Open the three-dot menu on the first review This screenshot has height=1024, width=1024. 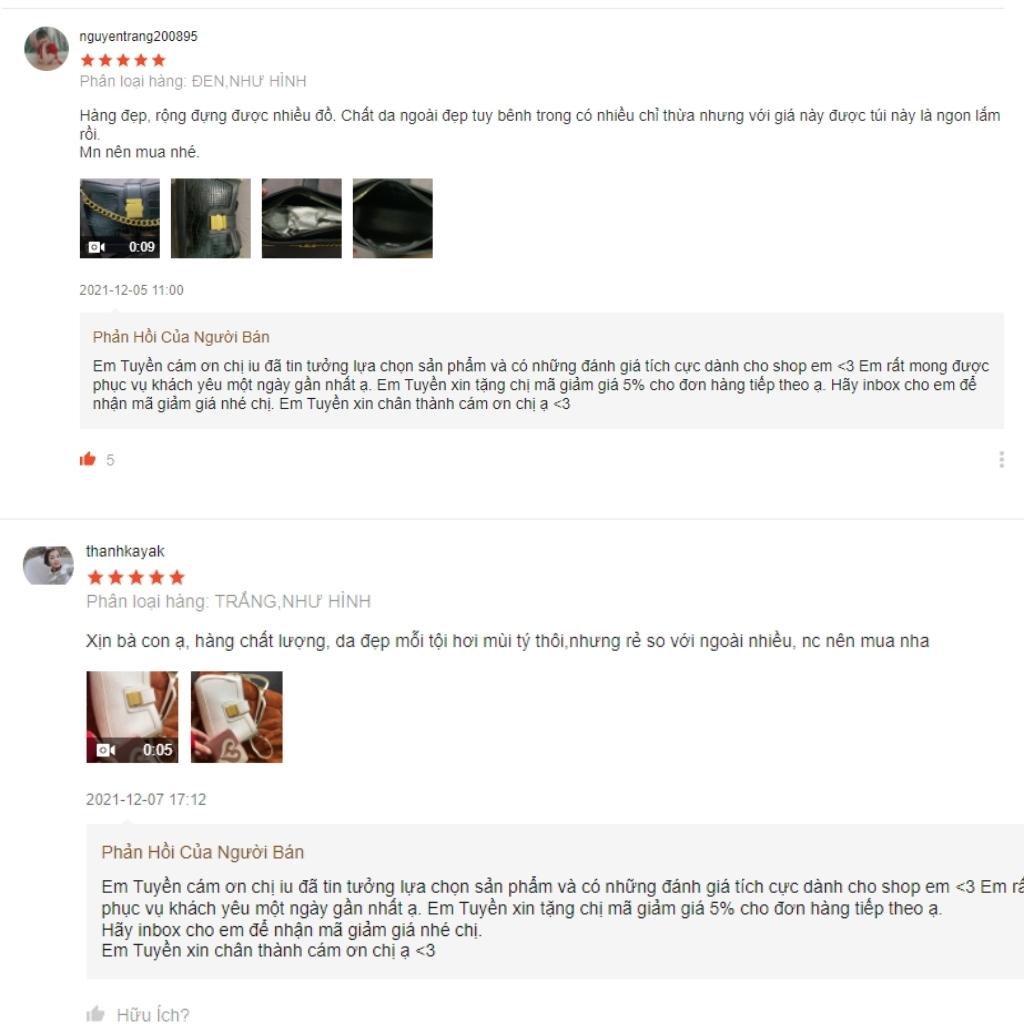pyautogui.click(x=1001, y=459)
